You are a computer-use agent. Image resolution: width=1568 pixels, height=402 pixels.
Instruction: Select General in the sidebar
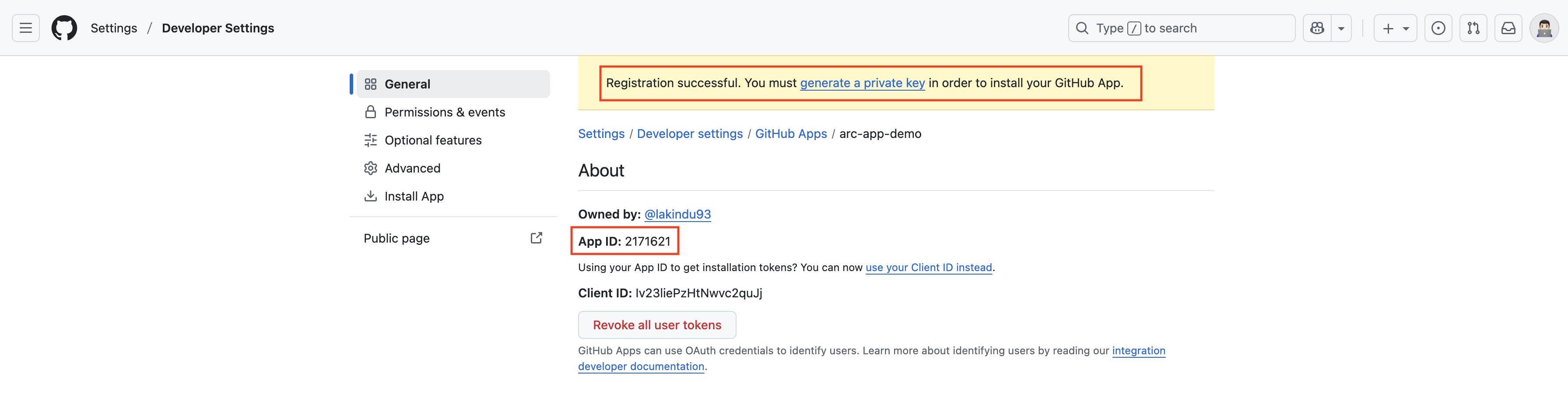(407, 84)
